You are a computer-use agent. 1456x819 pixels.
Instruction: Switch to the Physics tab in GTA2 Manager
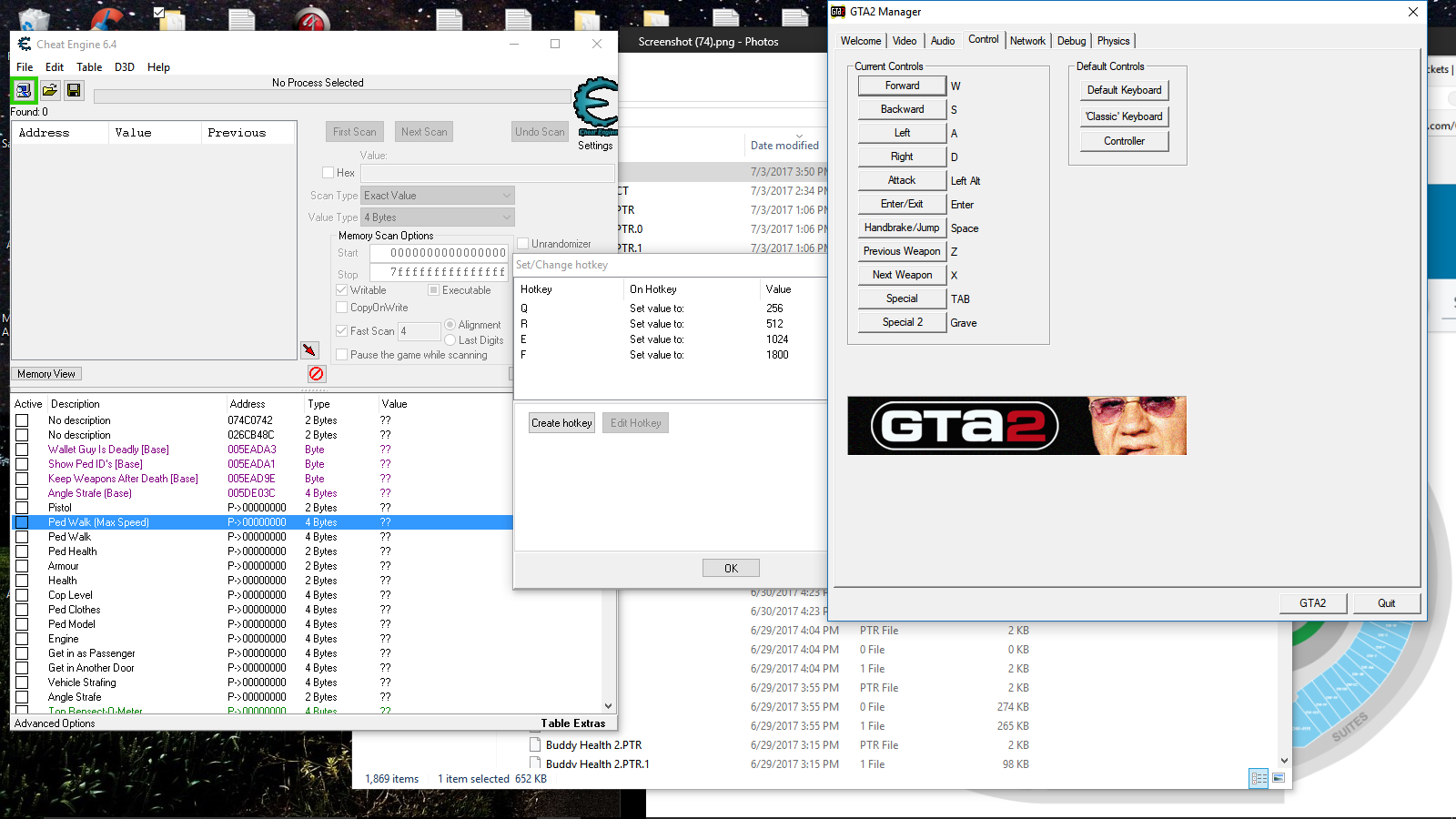(1113, 41)
